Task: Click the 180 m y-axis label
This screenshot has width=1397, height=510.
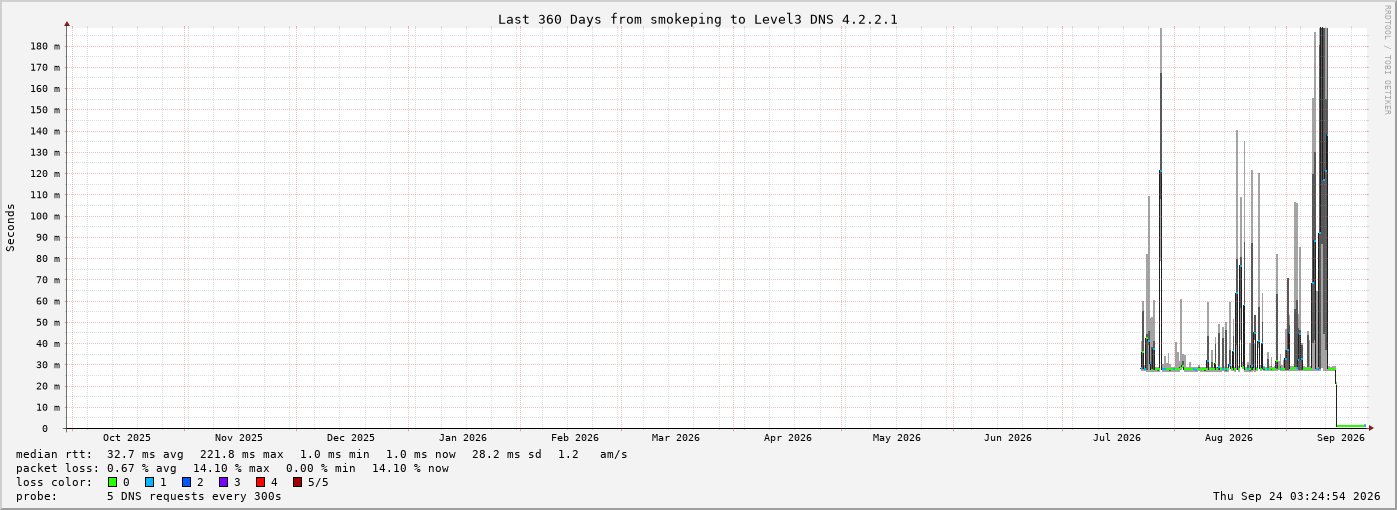Action: (x=45, y=46)
